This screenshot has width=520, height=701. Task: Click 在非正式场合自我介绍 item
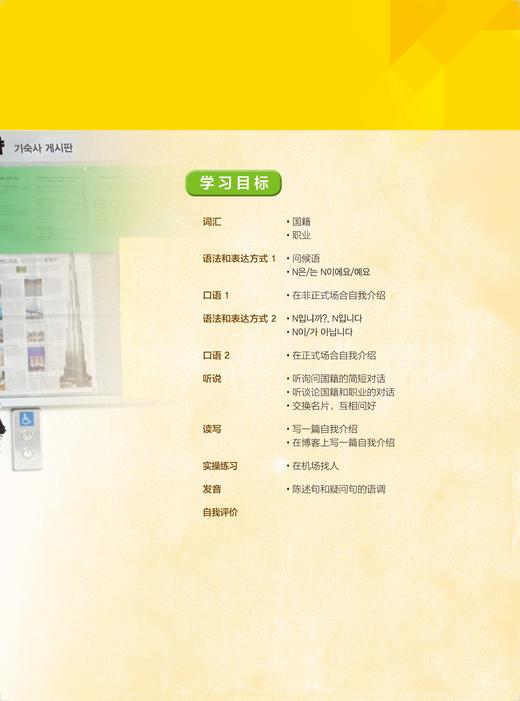pos(338,296)
